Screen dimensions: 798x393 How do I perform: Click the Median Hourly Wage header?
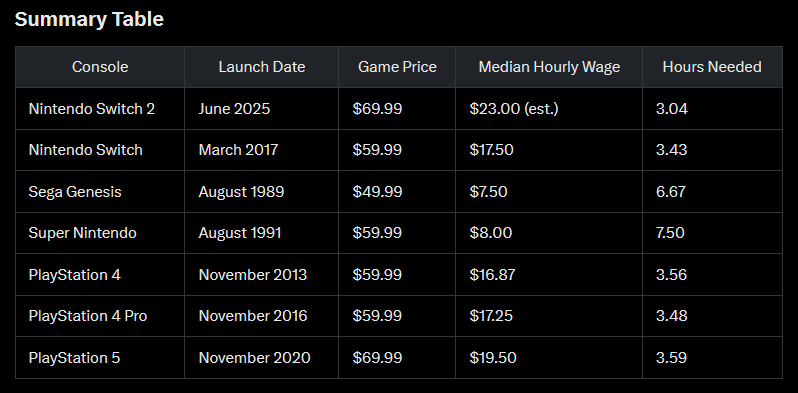(549, 67)
